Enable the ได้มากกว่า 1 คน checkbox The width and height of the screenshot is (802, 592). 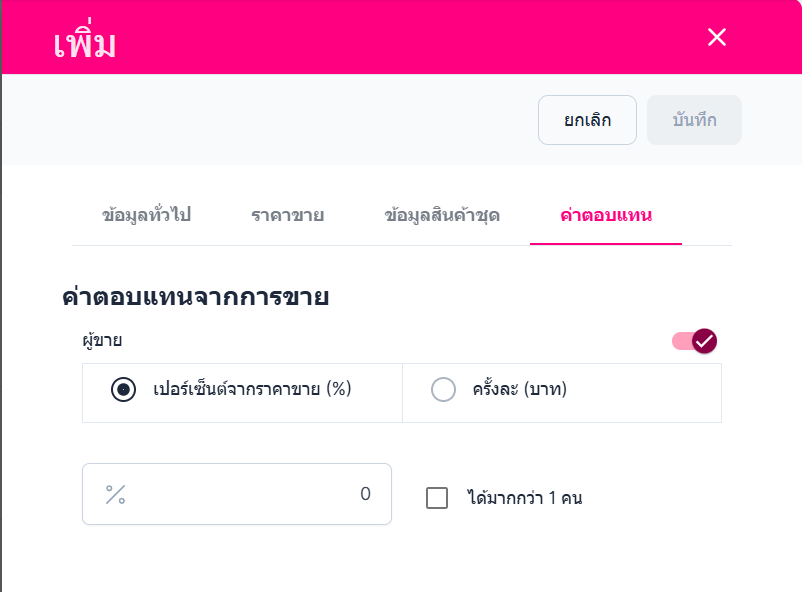click(437, 498)
